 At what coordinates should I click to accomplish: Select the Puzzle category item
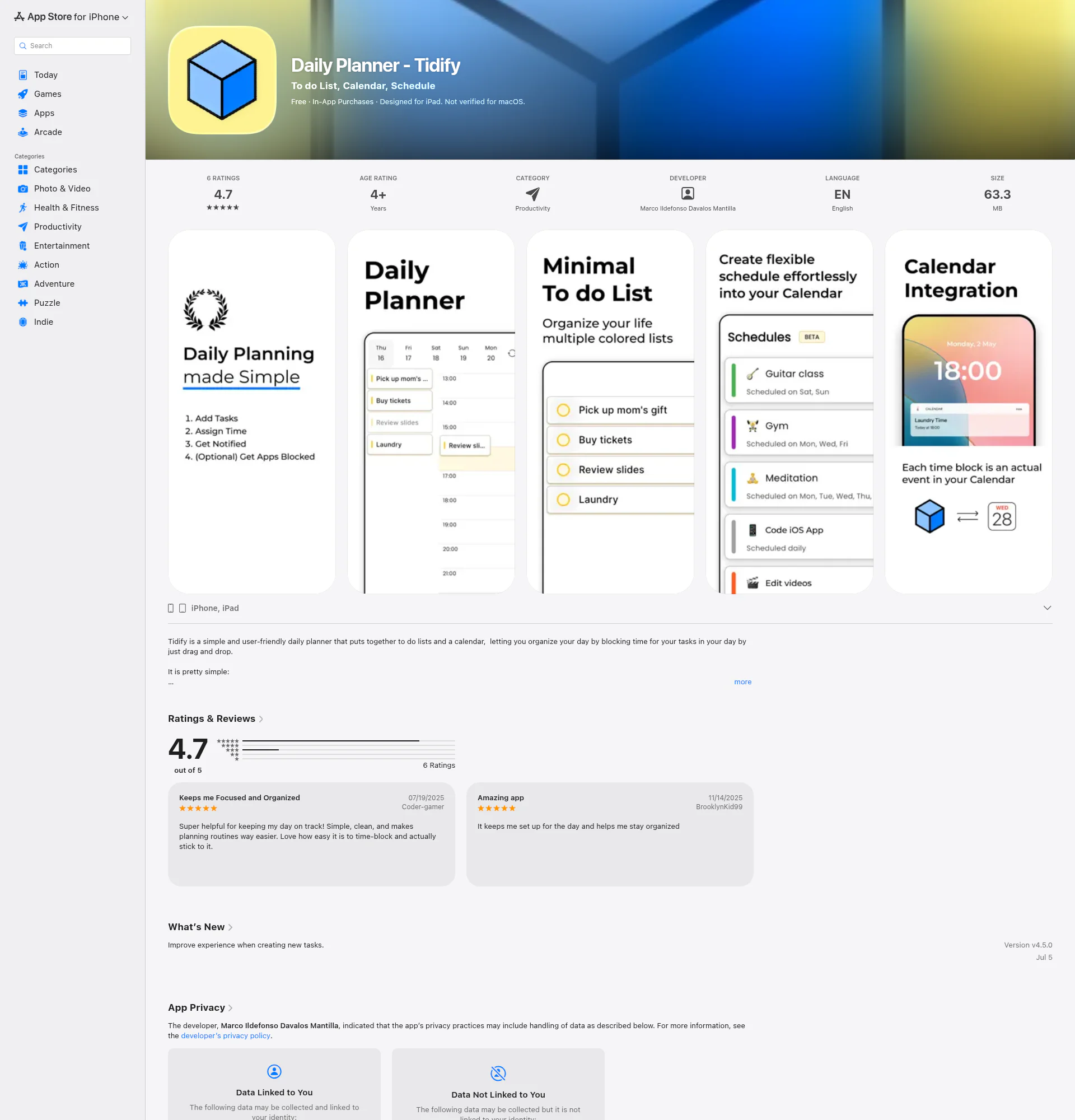coord(73,303)
